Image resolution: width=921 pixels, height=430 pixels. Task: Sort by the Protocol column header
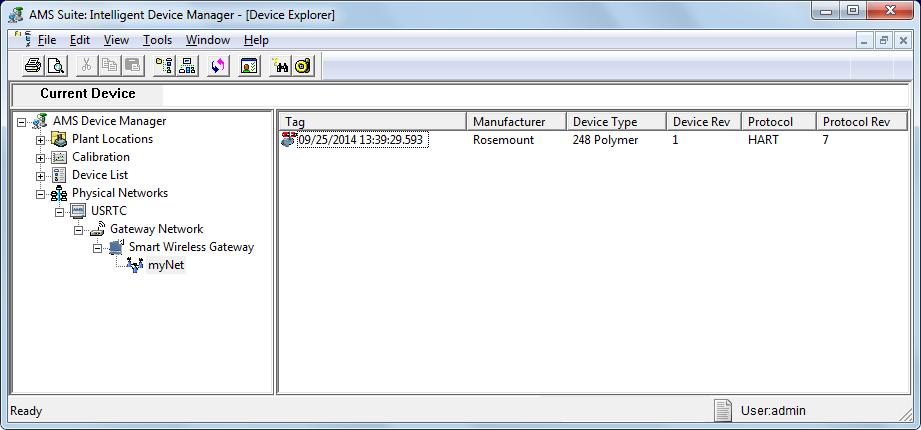pyautogui.click(x=779, y=122)
